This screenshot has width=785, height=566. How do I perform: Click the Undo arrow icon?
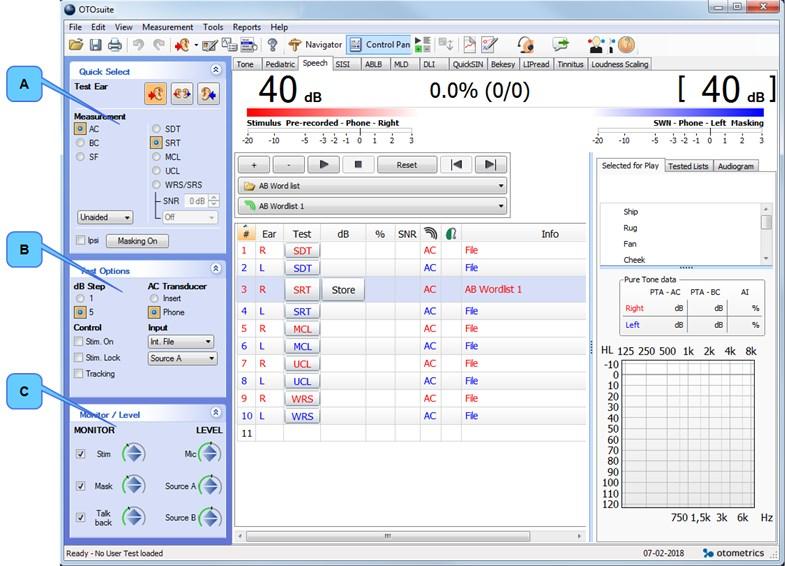point(138,45)
